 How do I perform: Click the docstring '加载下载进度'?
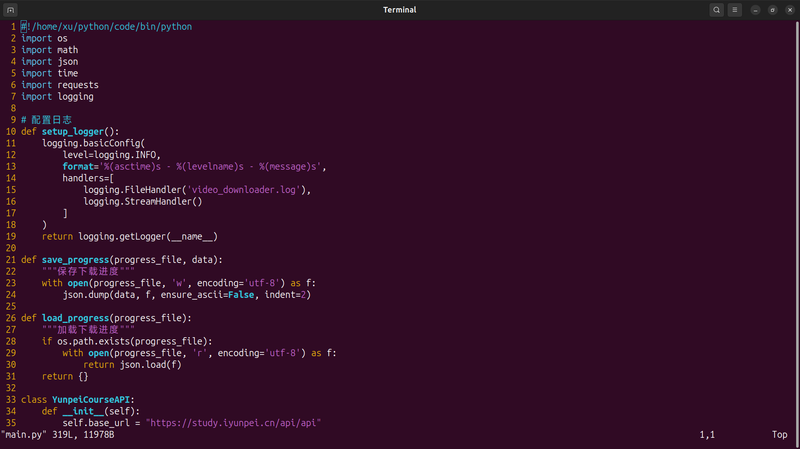point(88,330)
